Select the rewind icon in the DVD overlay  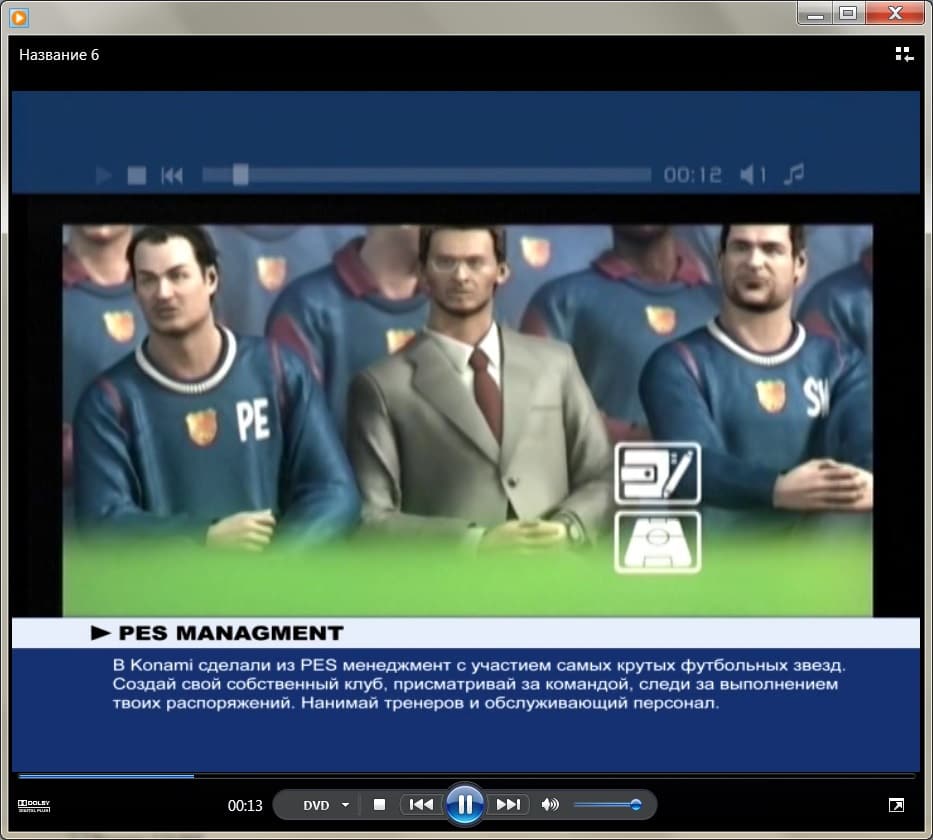(171, 175)
